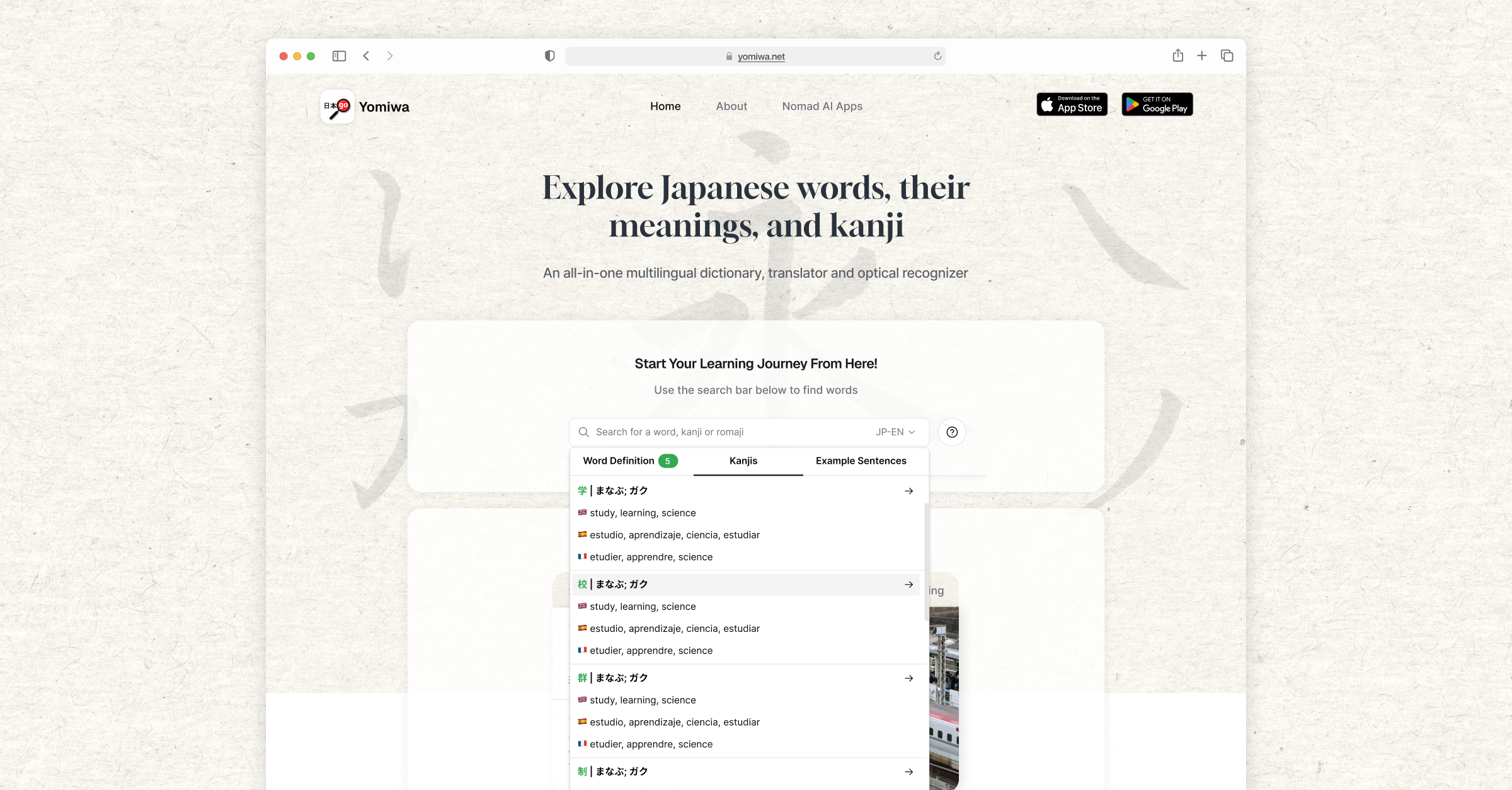Toggle the browser sidebar panel icon

(339, 56)
